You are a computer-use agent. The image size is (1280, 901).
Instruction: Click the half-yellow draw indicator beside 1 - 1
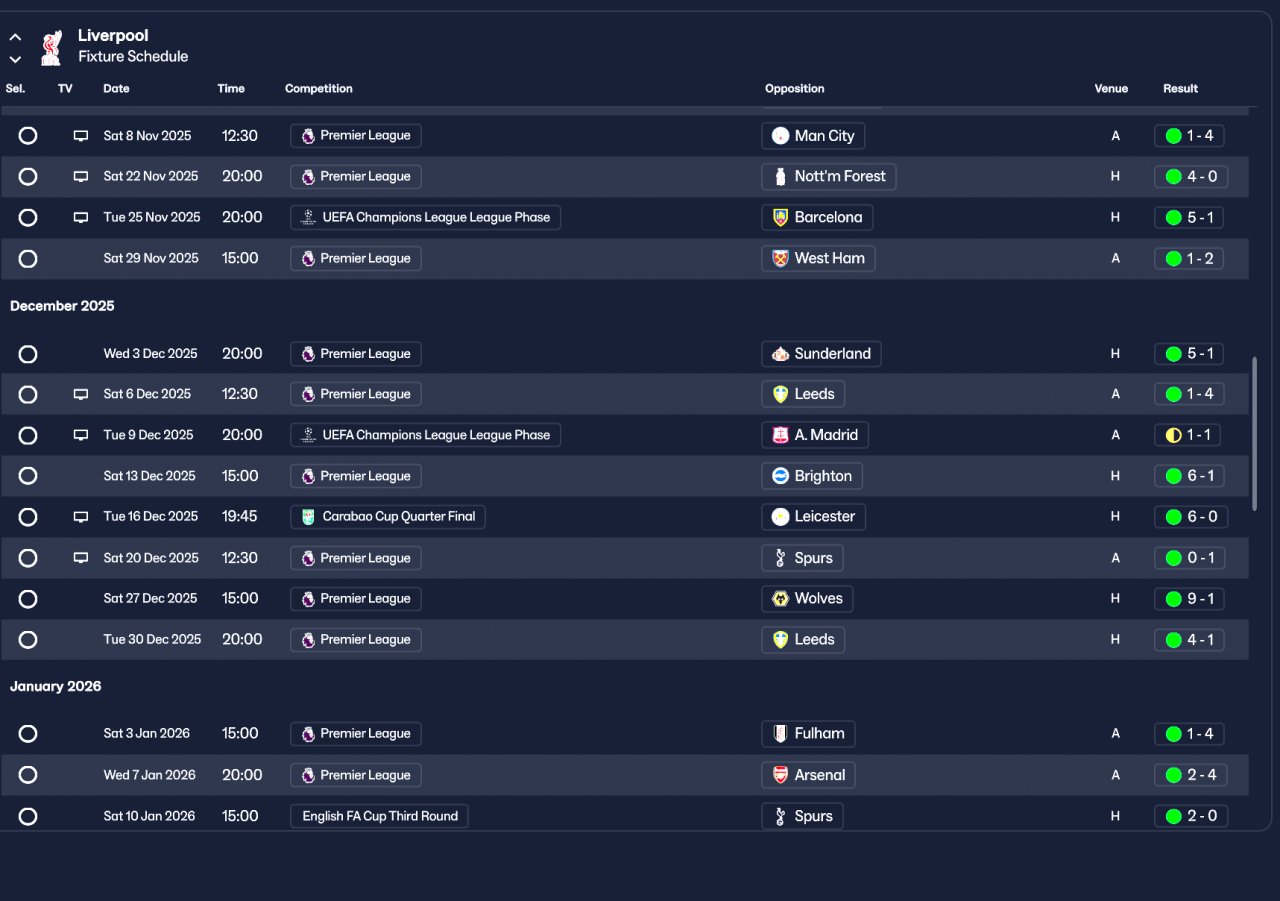1174,436
